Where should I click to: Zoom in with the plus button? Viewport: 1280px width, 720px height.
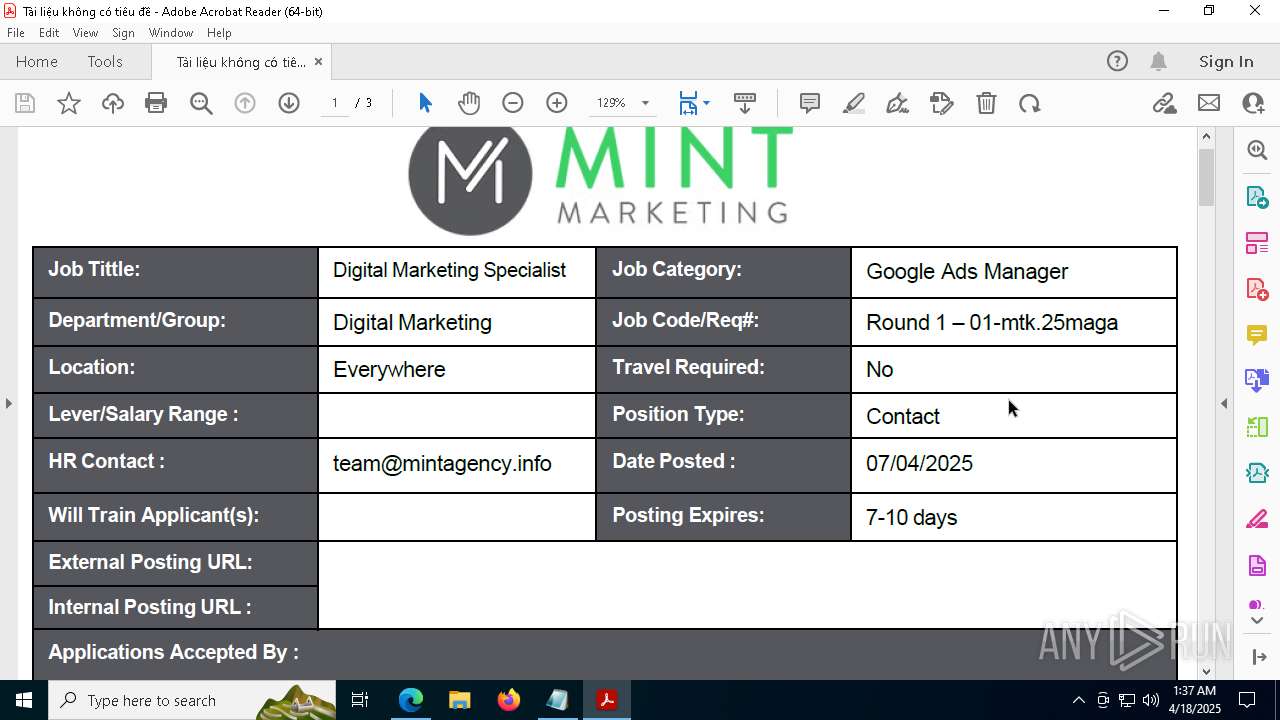pos(557,103)
